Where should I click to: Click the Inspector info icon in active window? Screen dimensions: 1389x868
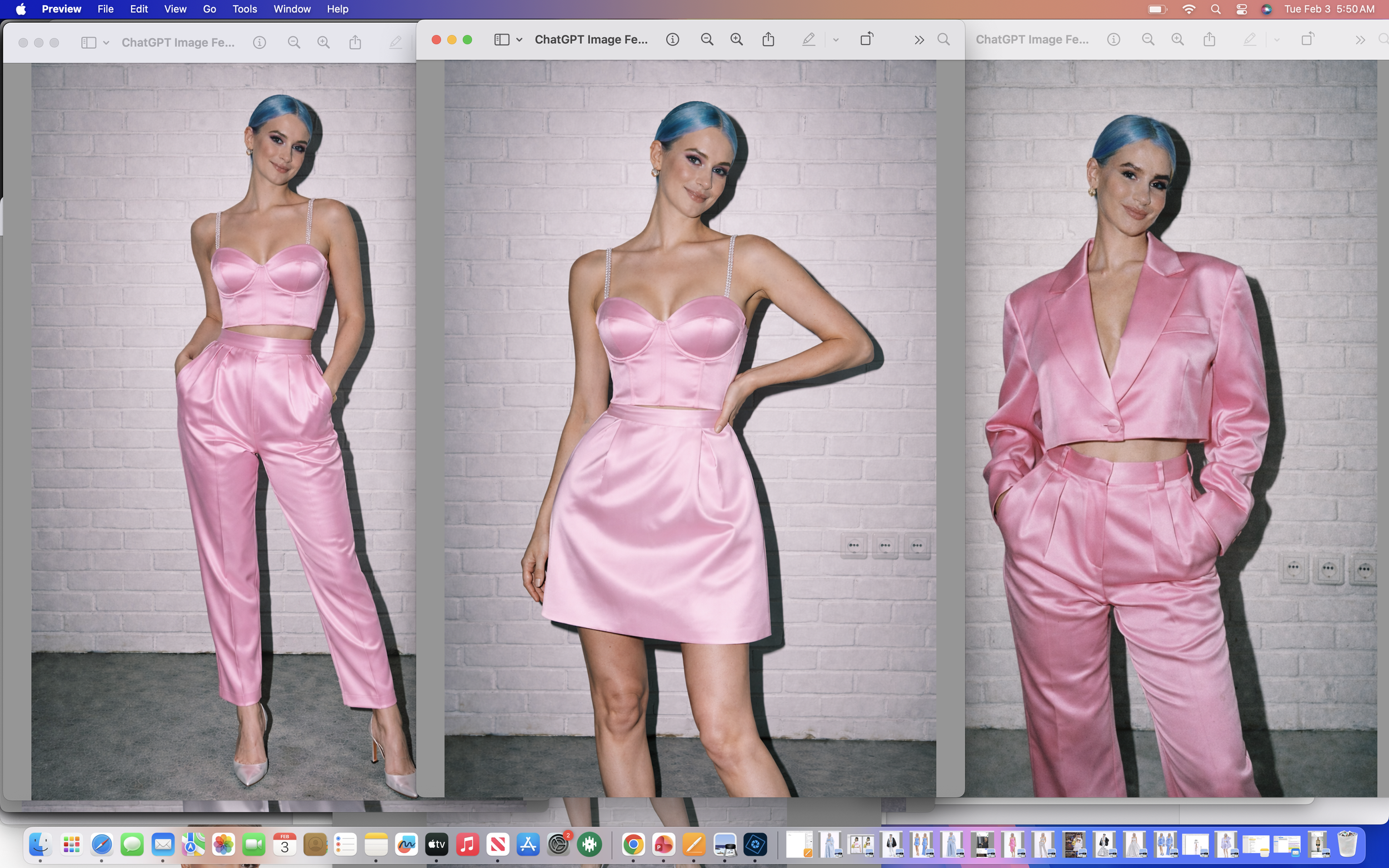pos(672,39)
